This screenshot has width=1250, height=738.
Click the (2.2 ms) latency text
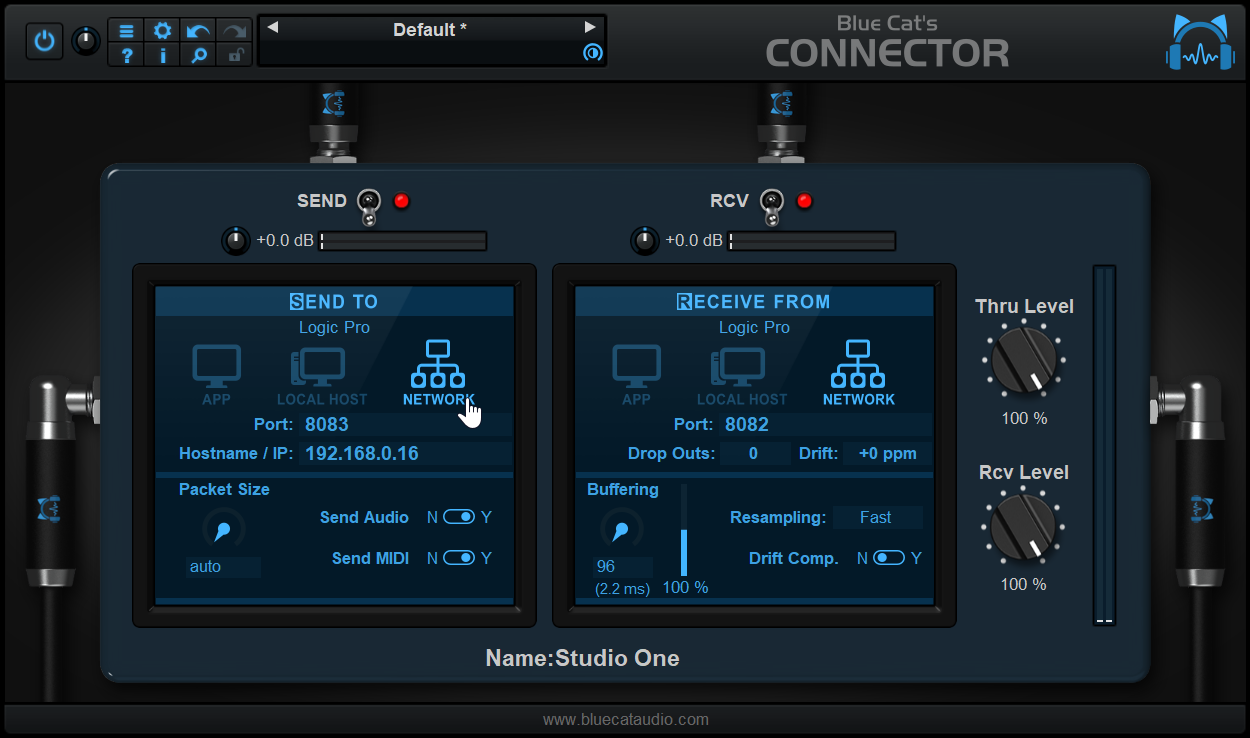pyautogui.click(x=622, y=589)
